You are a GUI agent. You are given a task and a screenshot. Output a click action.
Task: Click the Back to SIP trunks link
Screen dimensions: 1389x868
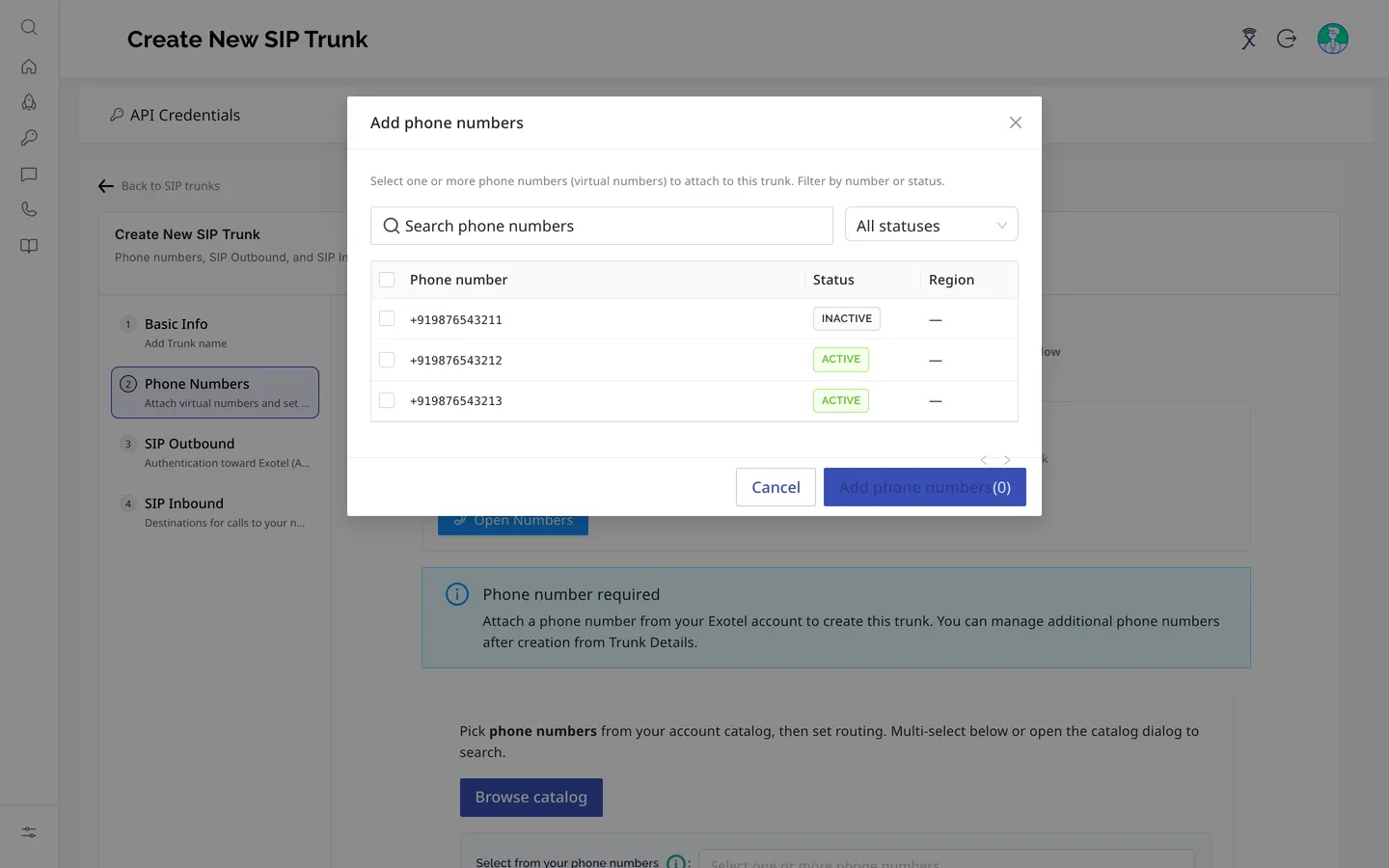(171, 186)
